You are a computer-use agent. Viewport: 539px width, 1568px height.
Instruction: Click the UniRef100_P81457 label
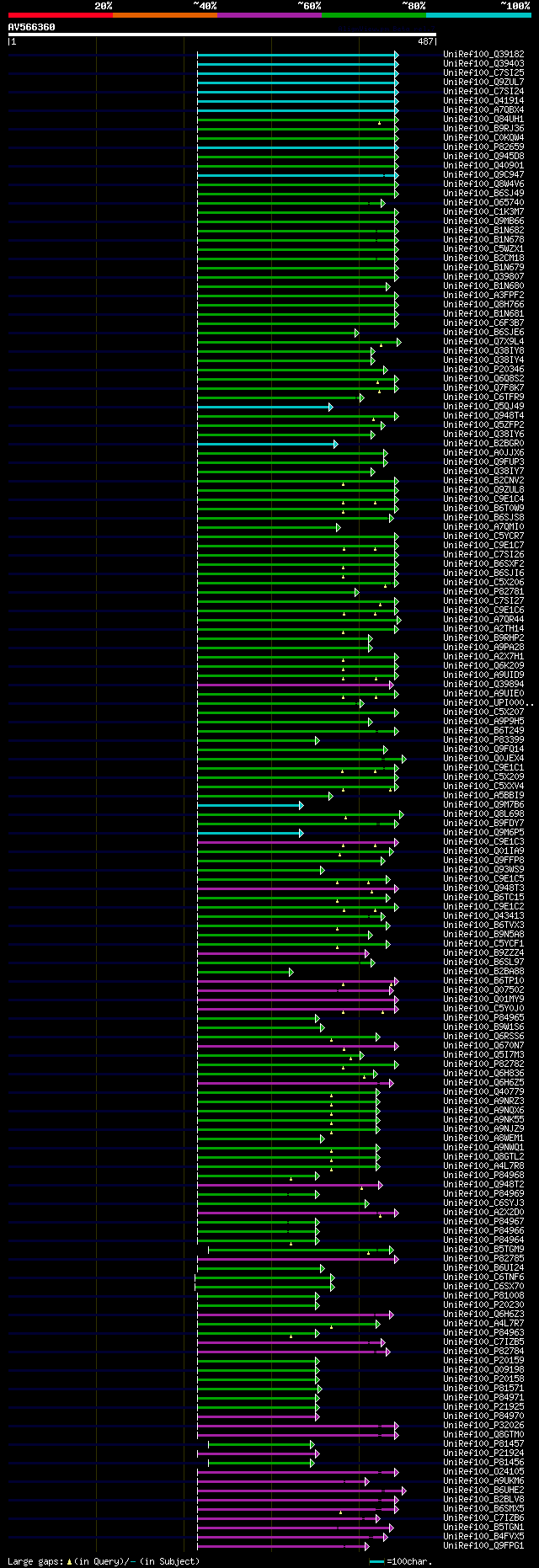[x=483, y=1443]
